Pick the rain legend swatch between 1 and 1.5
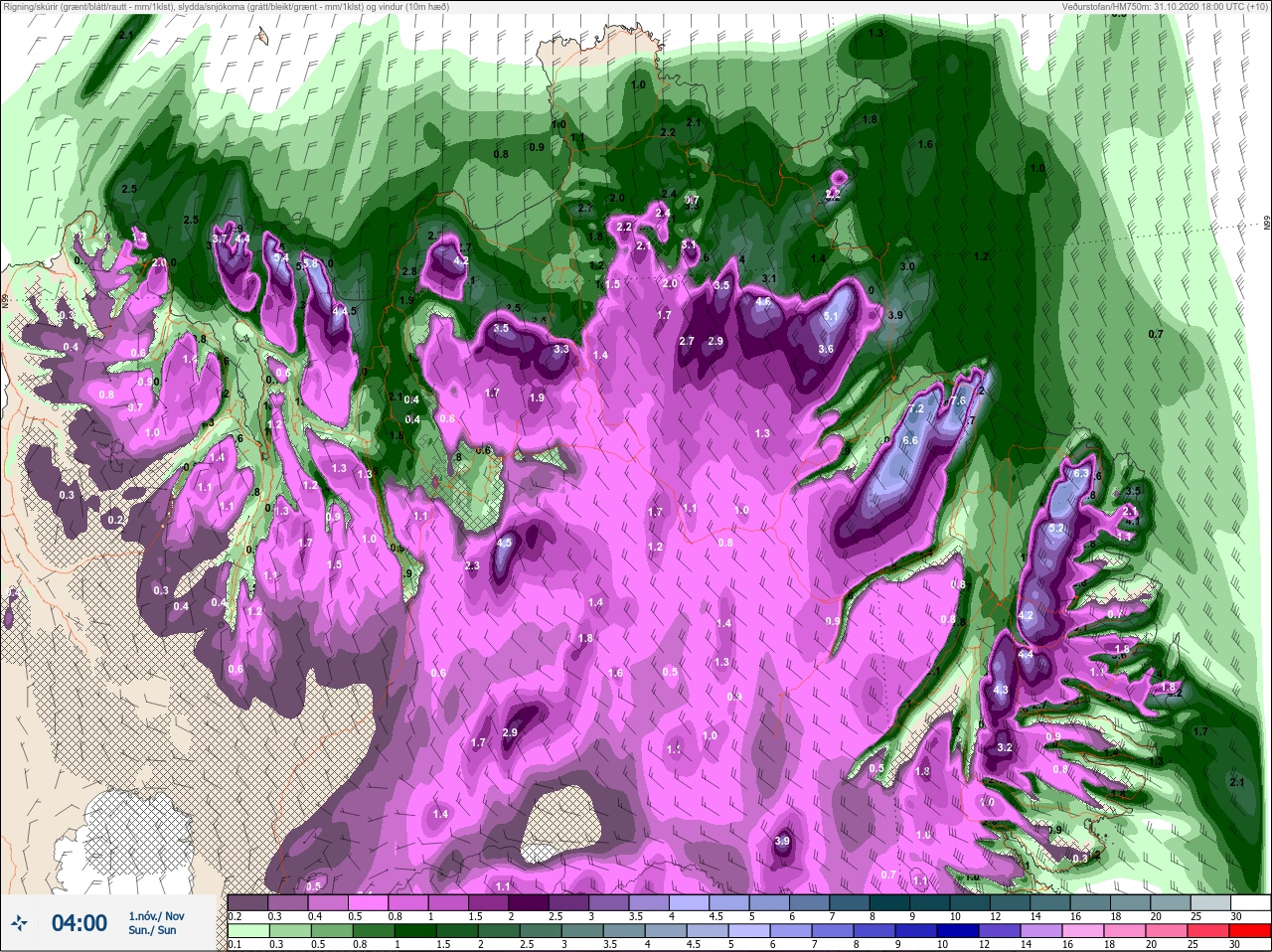 click(x=413, y=932)
